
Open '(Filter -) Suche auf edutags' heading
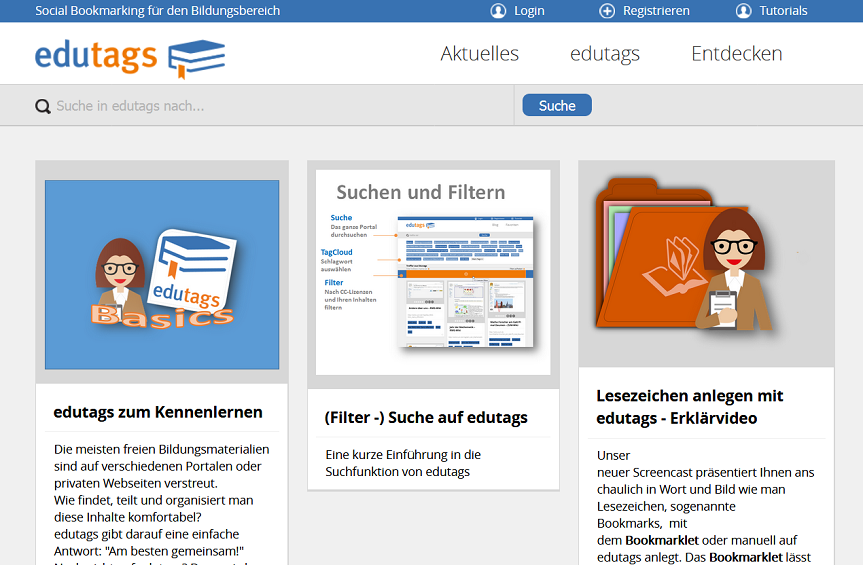point(426,418)
